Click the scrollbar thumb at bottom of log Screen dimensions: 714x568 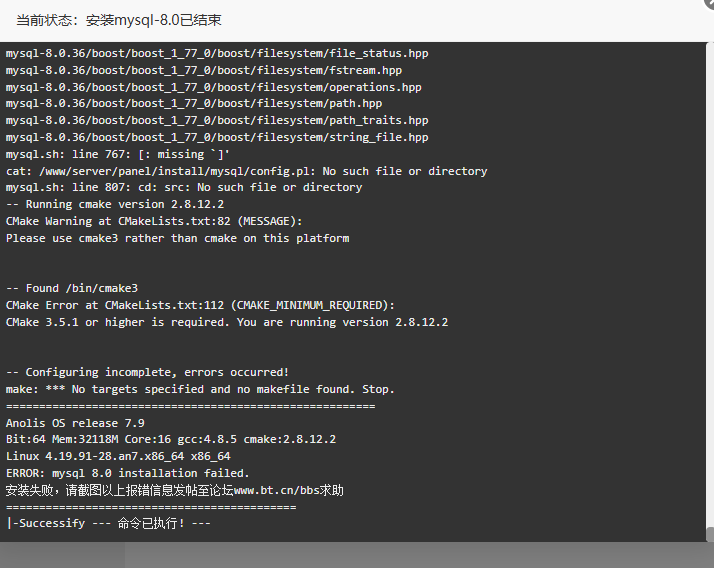tap(710, 534)
